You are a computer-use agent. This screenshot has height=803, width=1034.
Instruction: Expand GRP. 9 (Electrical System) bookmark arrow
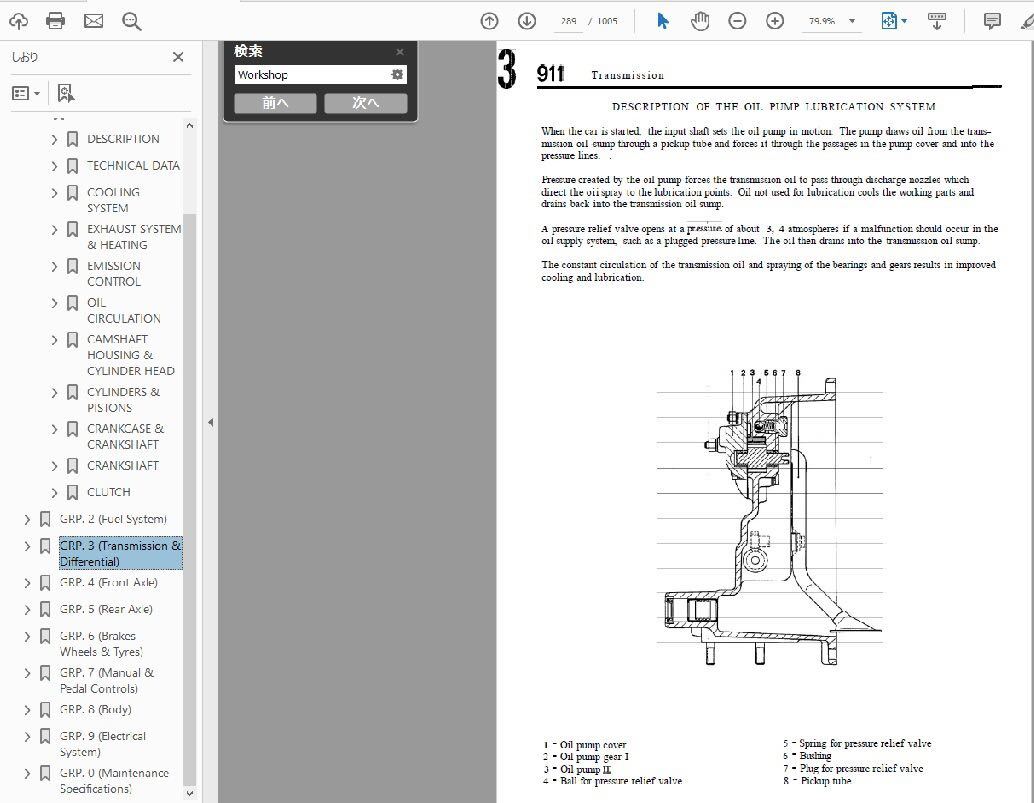click(27, 736)
